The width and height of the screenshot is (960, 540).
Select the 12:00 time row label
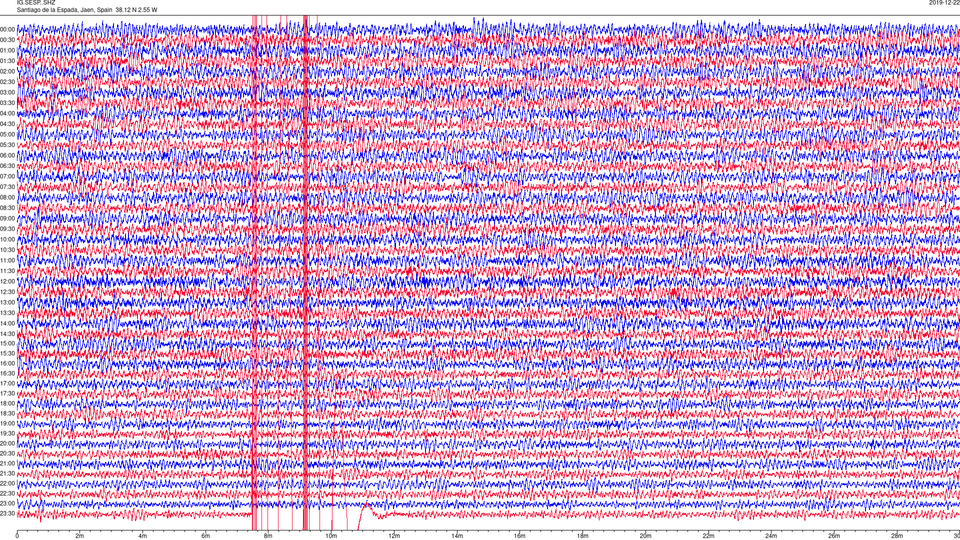coord(8,282)
